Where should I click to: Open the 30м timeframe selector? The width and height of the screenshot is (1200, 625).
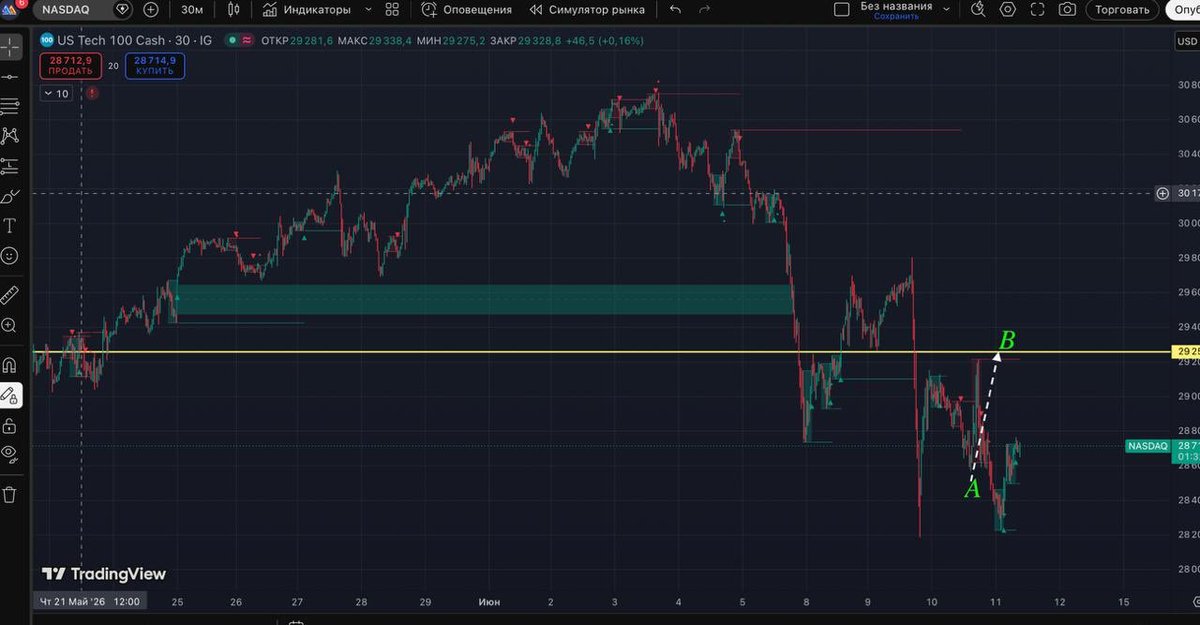[192, 9]
